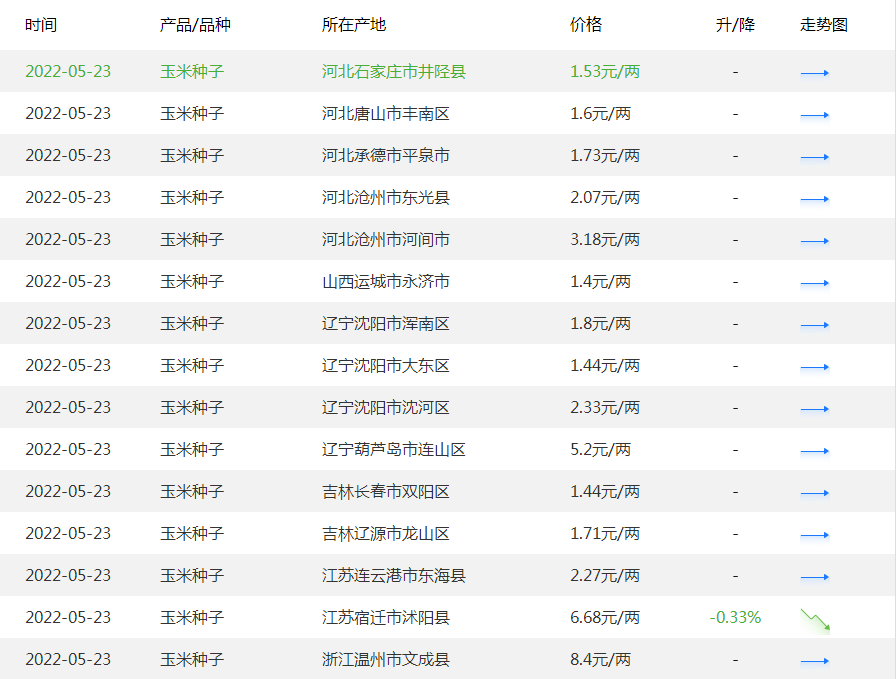
Task: Click the date 2022-05-23 in the last row
Action: 67,659
